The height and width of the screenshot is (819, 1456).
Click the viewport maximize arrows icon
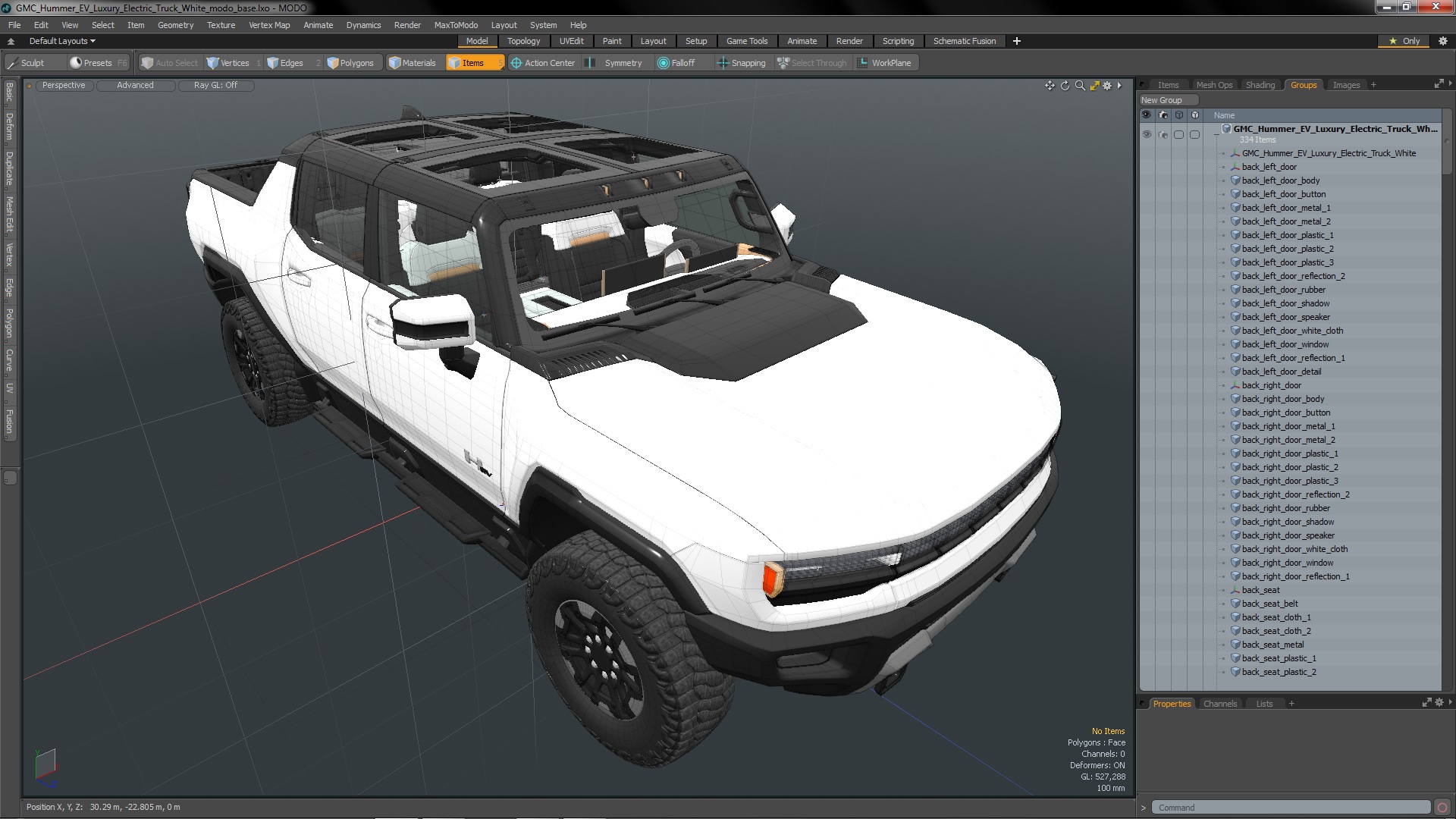pos(1094,86)
